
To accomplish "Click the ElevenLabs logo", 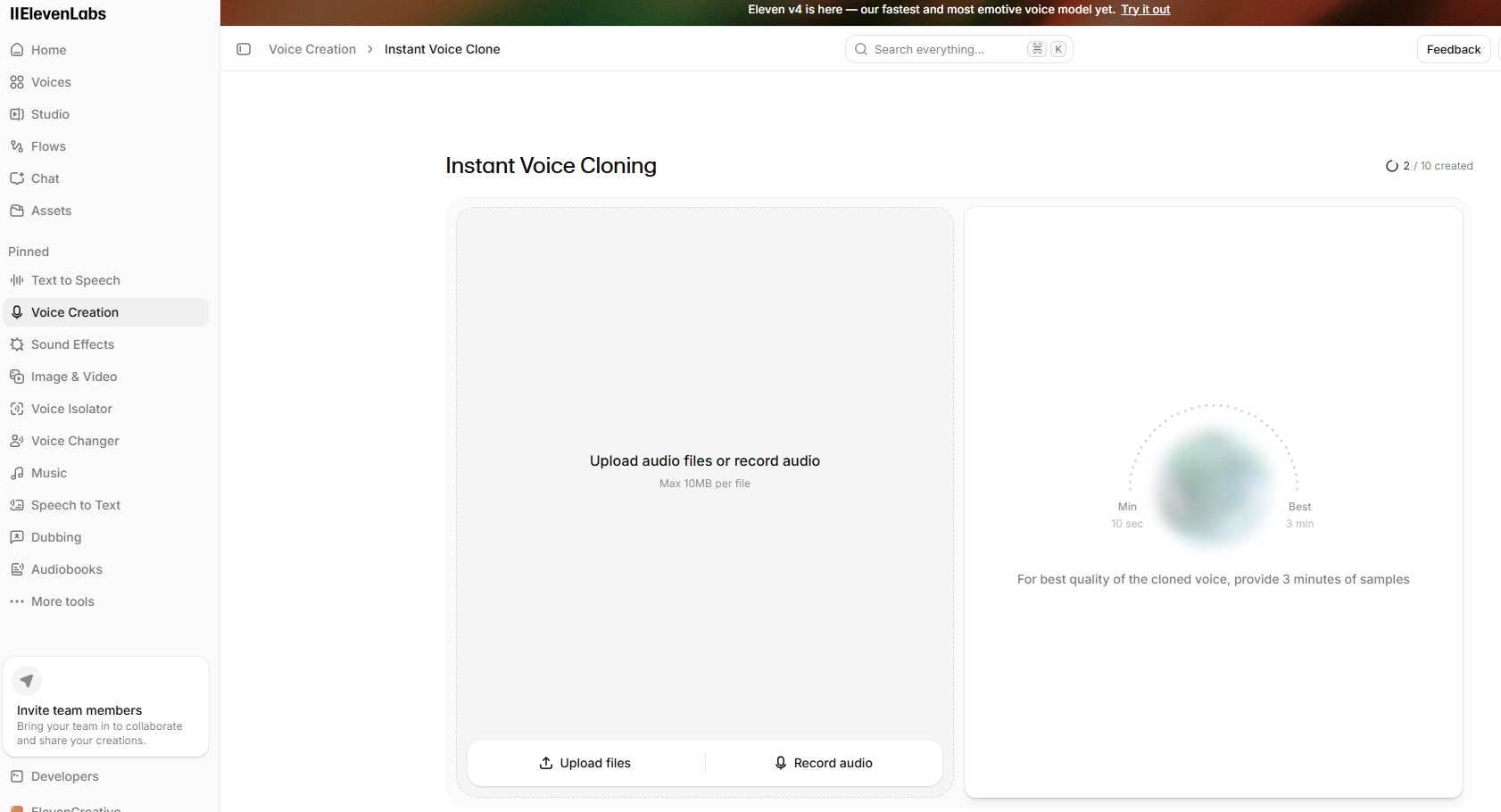I will [x=58, y=13].
